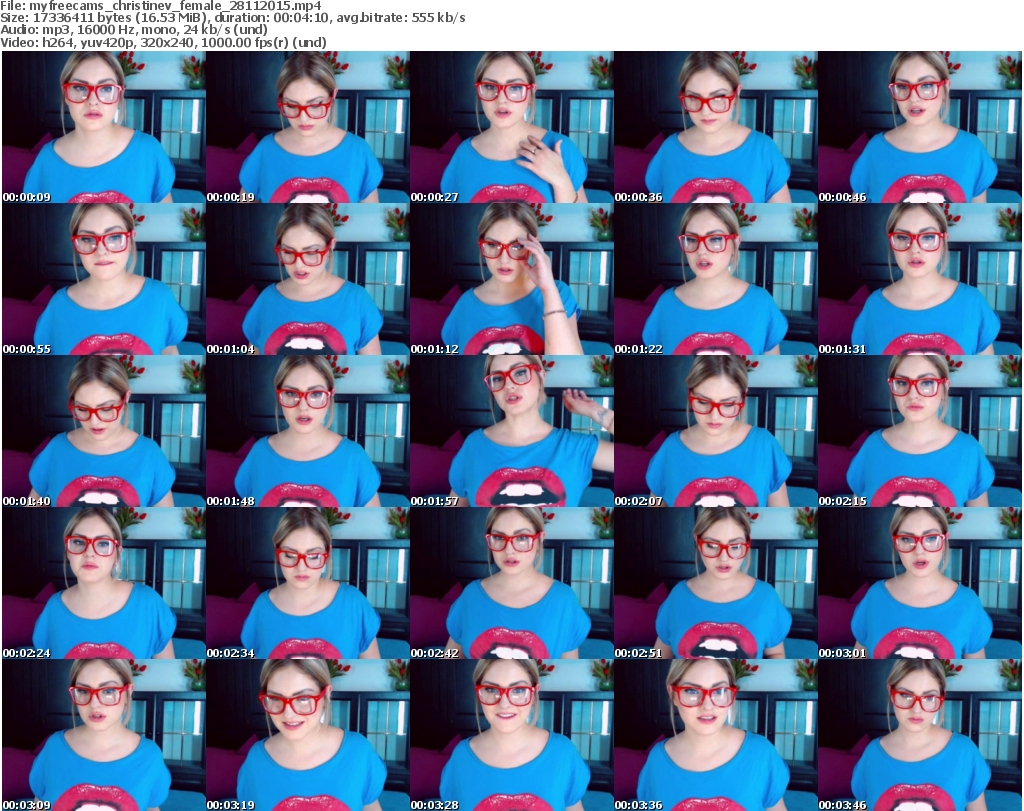Open the frame at 00:01:31

click(920, 279)
